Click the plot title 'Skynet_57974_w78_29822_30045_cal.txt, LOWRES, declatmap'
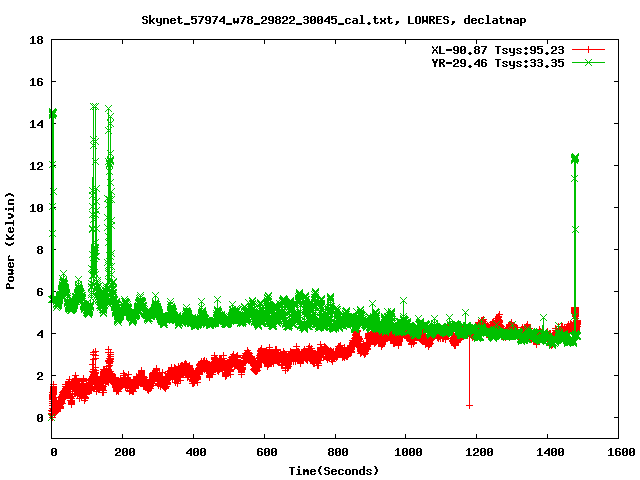This screenshot has height=480, width=640. tap(333, 20)
